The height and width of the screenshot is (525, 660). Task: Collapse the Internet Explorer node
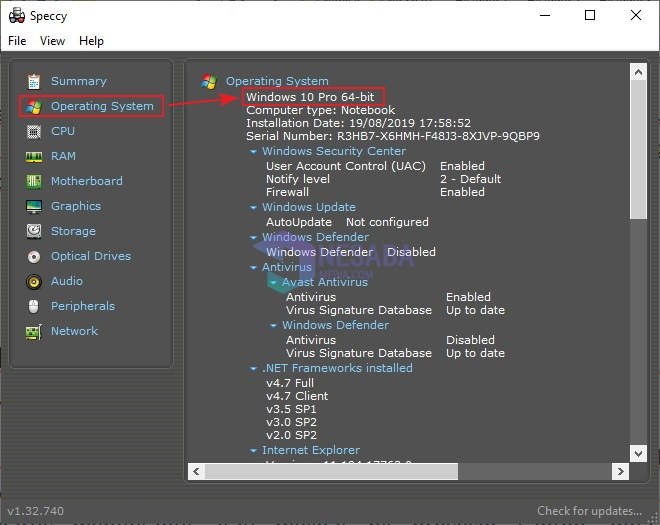point(253,451)
